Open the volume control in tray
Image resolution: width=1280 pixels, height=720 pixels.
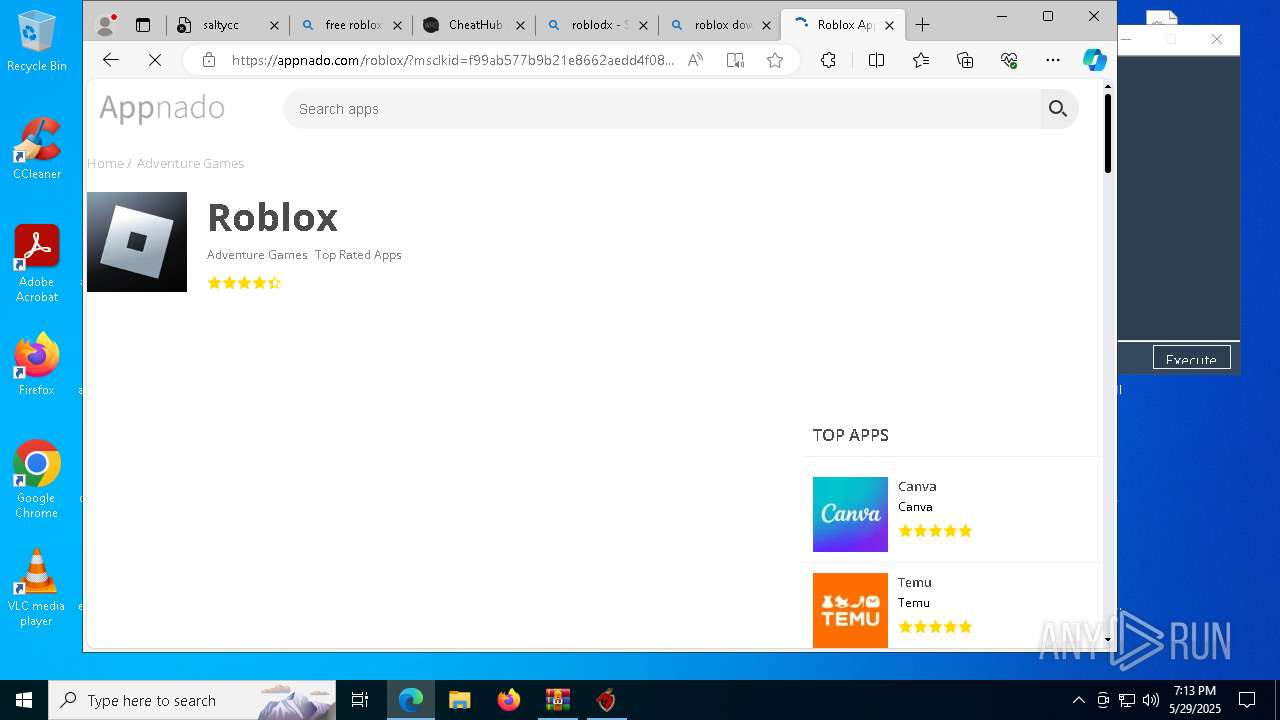pyautogui.click(x=1151, y=700)
